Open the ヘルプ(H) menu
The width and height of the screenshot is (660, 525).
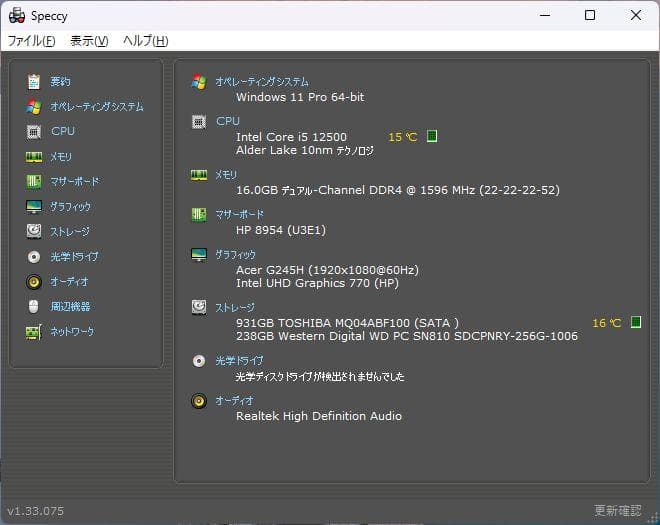146,41
